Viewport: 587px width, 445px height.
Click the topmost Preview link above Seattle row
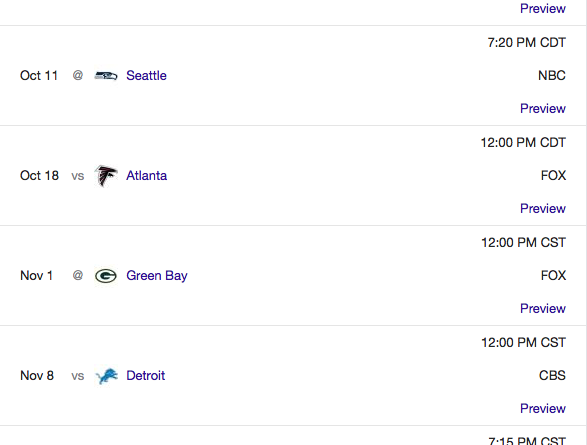543,9
